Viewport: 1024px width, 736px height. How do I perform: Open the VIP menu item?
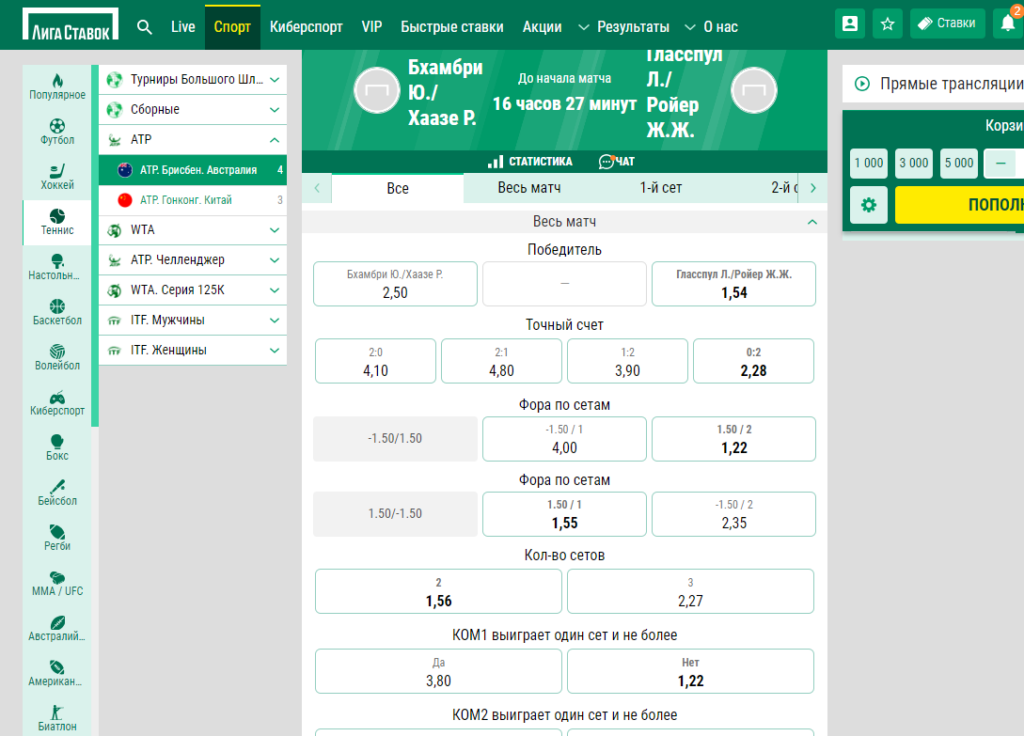(x=372, y=27)
